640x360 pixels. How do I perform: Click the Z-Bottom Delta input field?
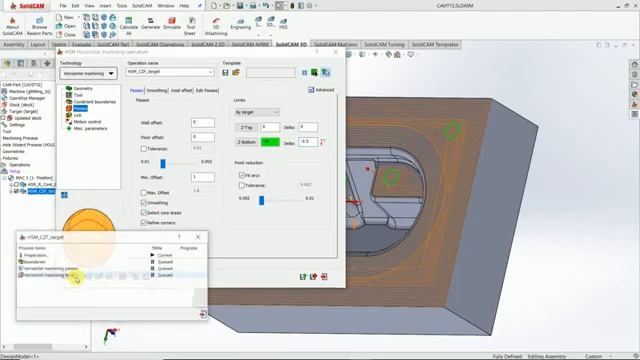click(308, 142)
